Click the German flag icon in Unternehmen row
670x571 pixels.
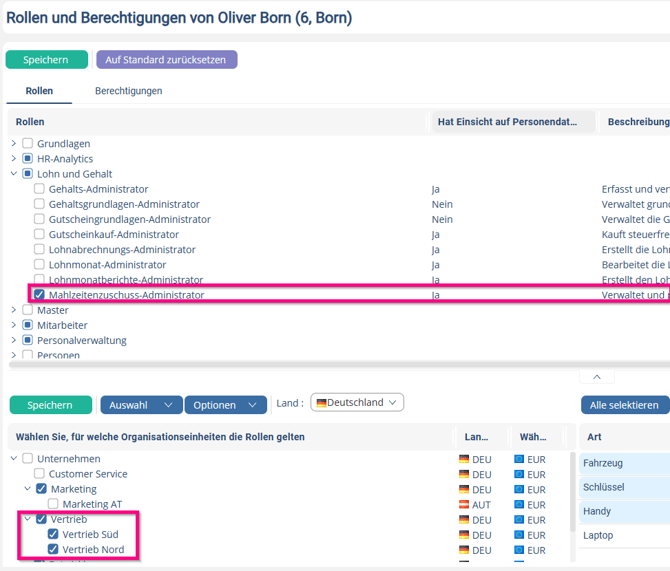click(464, 459)
